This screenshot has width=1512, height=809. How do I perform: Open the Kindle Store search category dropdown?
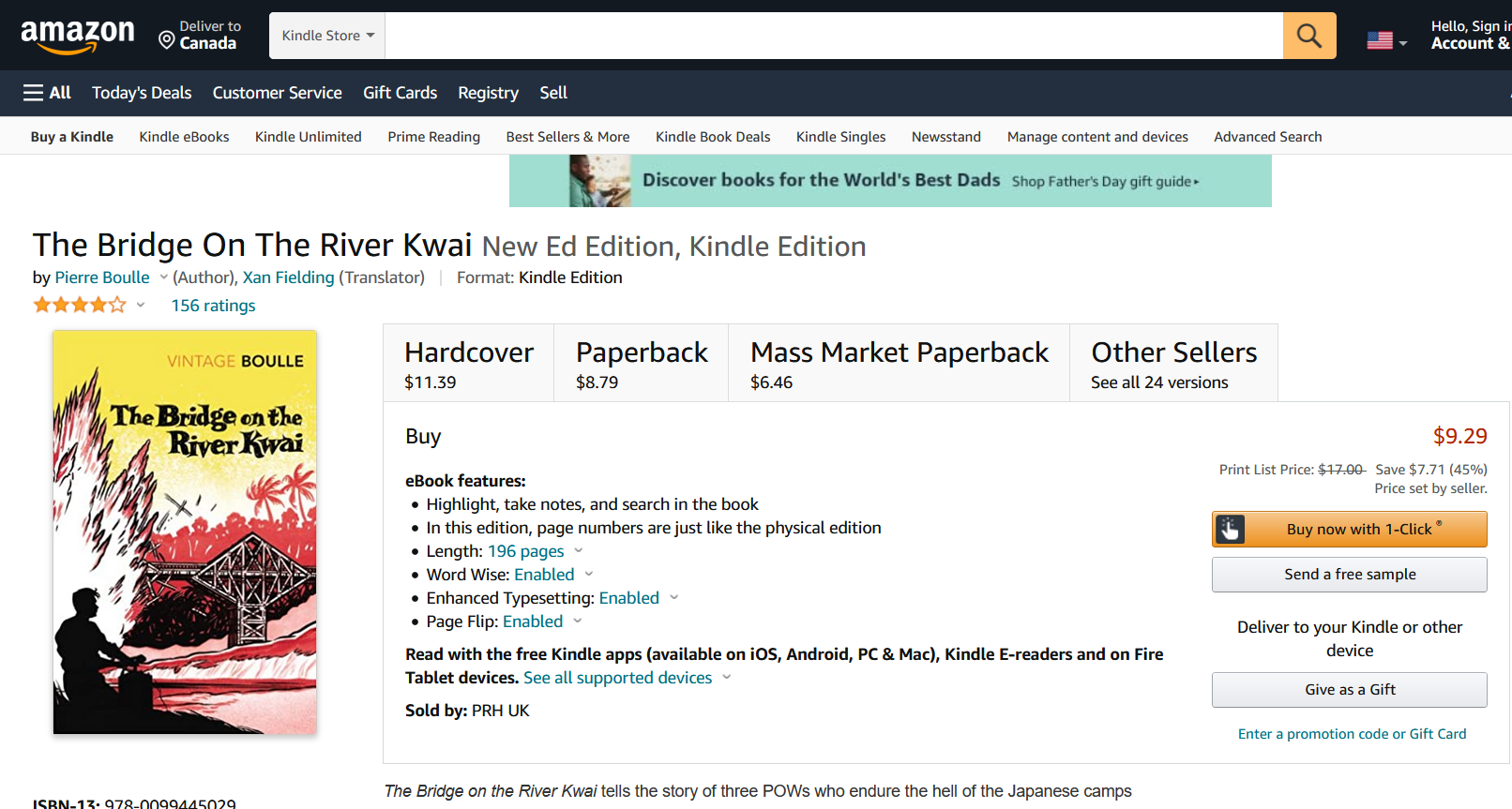point(327,36)
